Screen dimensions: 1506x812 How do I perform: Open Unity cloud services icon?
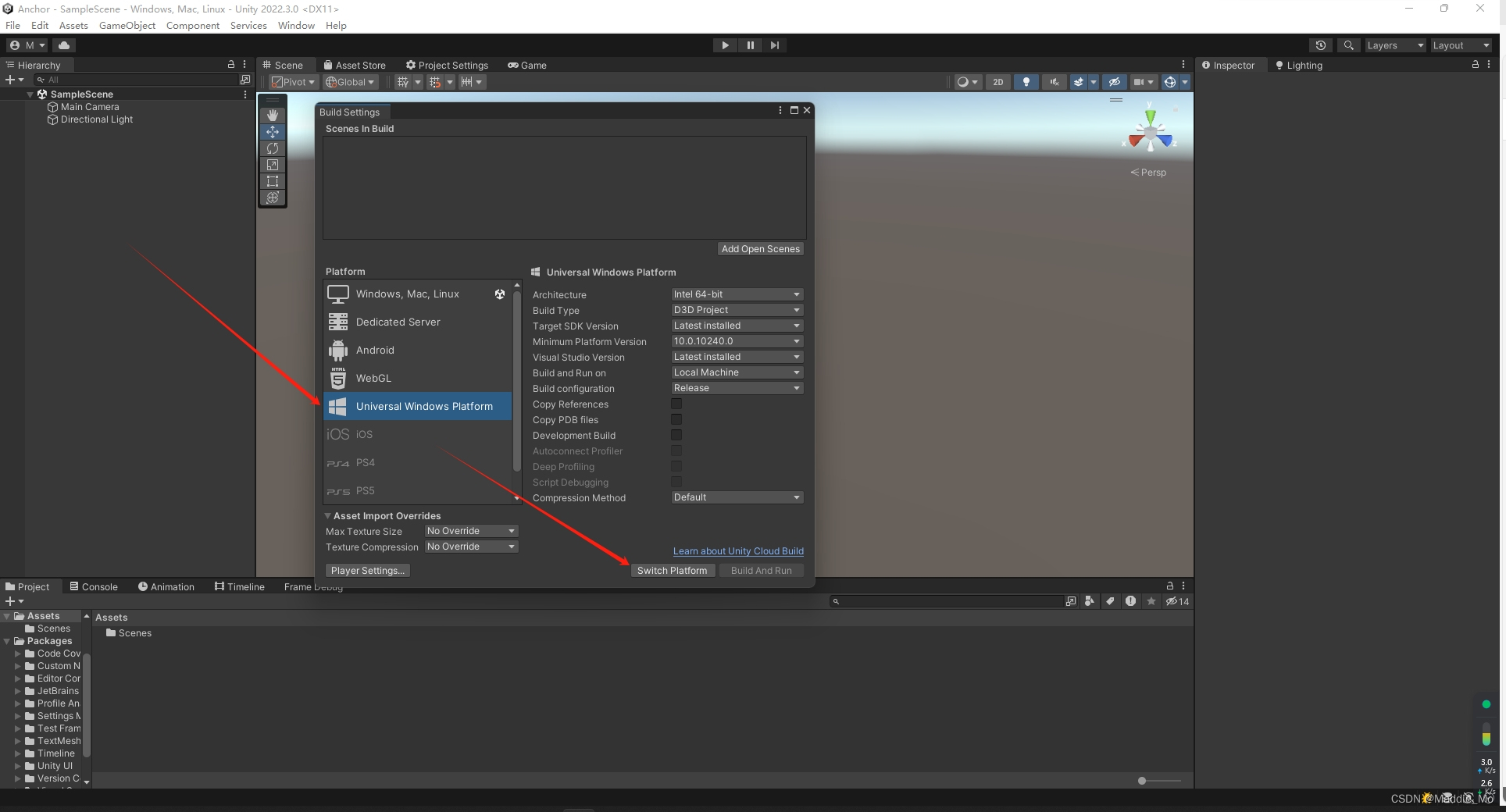pos(64,45)
